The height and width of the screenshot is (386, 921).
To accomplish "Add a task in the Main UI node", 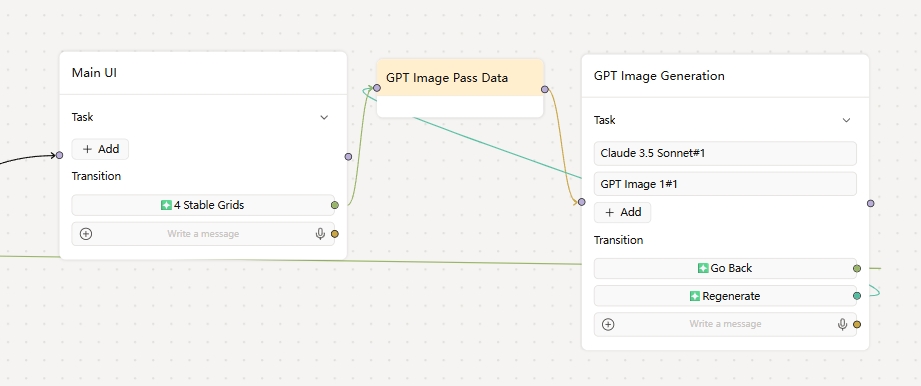I will [x=100, y=149].
